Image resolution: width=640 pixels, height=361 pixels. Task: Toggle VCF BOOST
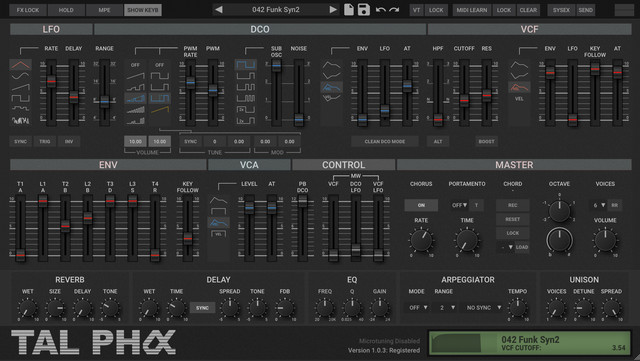[x=487, y=141]
